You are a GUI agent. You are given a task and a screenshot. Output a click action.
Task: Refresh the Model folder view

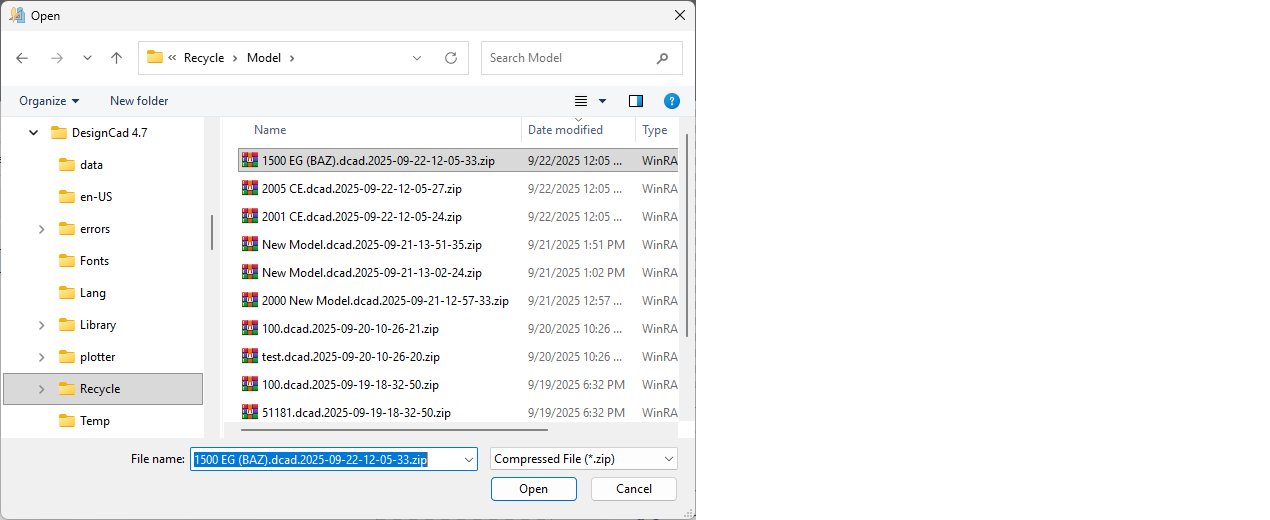coord(451,58)
